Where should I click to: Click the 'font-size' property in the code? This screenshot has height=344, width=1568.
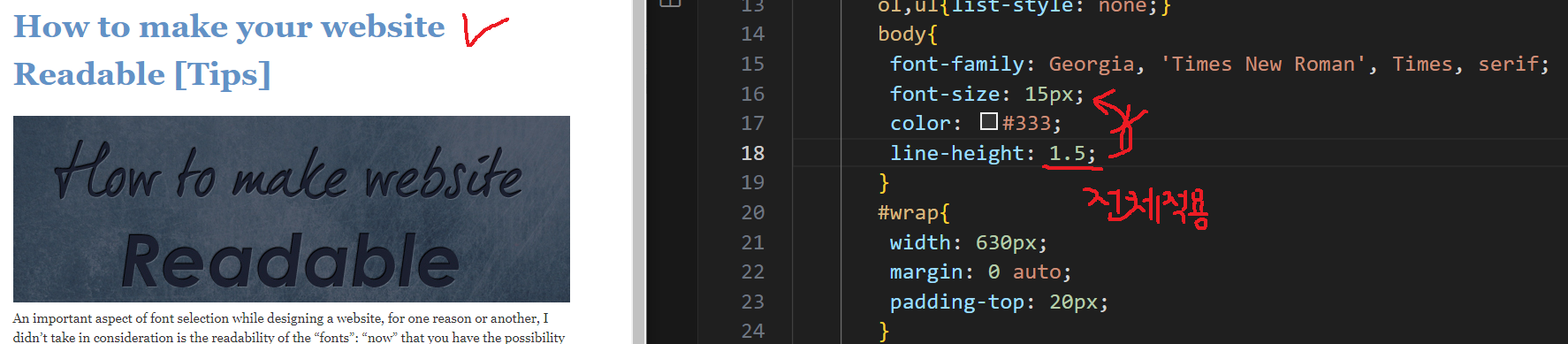[944, 94]
